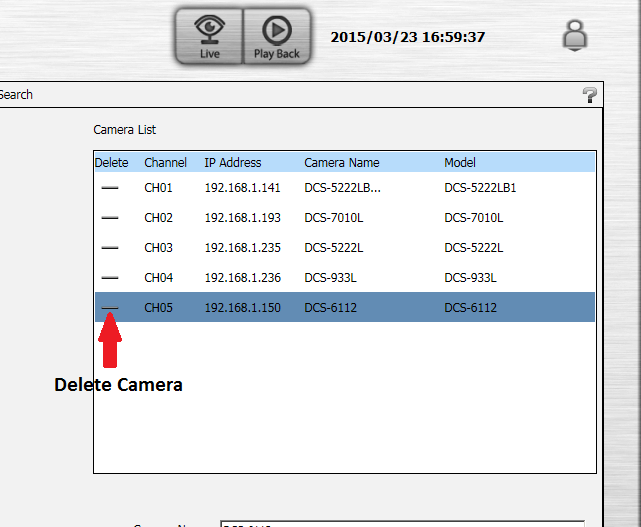
Task: Select channel CH02 cell
Action: coord(158,218)
